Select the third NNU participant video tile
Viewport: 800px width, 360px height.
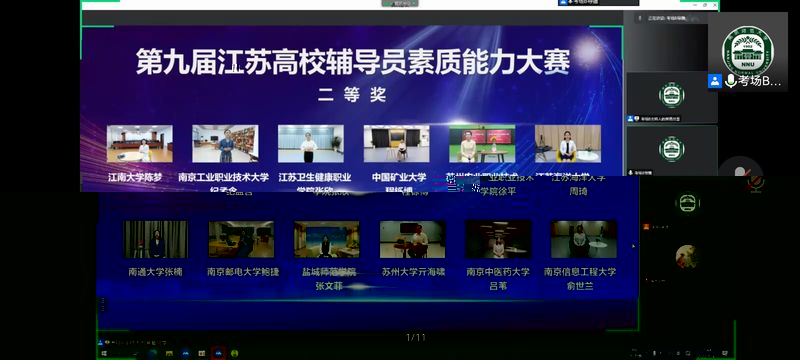point(671,150)
